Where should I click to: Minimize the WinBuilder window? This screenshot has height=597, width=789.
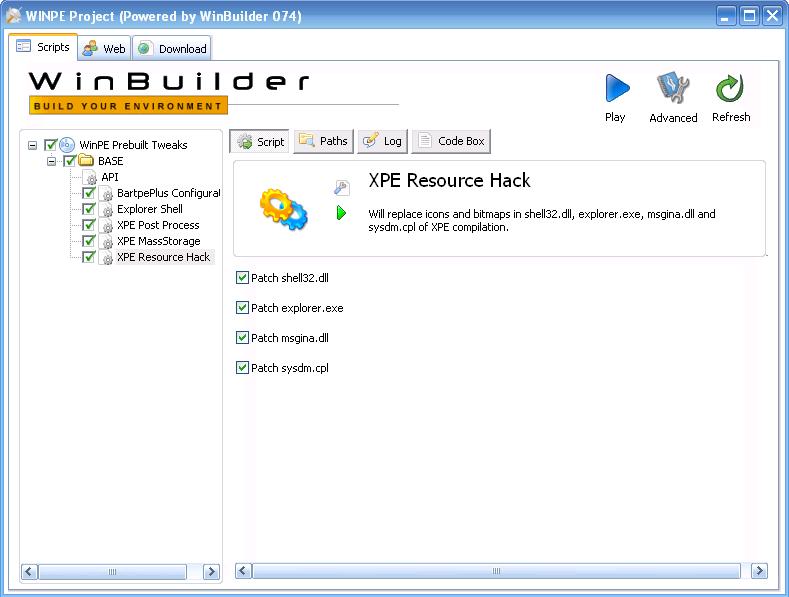(725, 16)
